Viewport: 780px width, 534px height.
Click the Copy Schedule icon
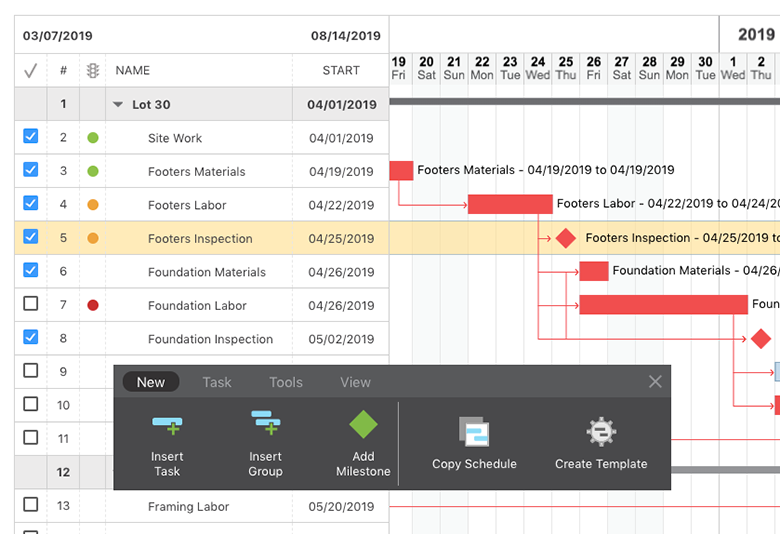pyautogui.click(x=474, y=432)
